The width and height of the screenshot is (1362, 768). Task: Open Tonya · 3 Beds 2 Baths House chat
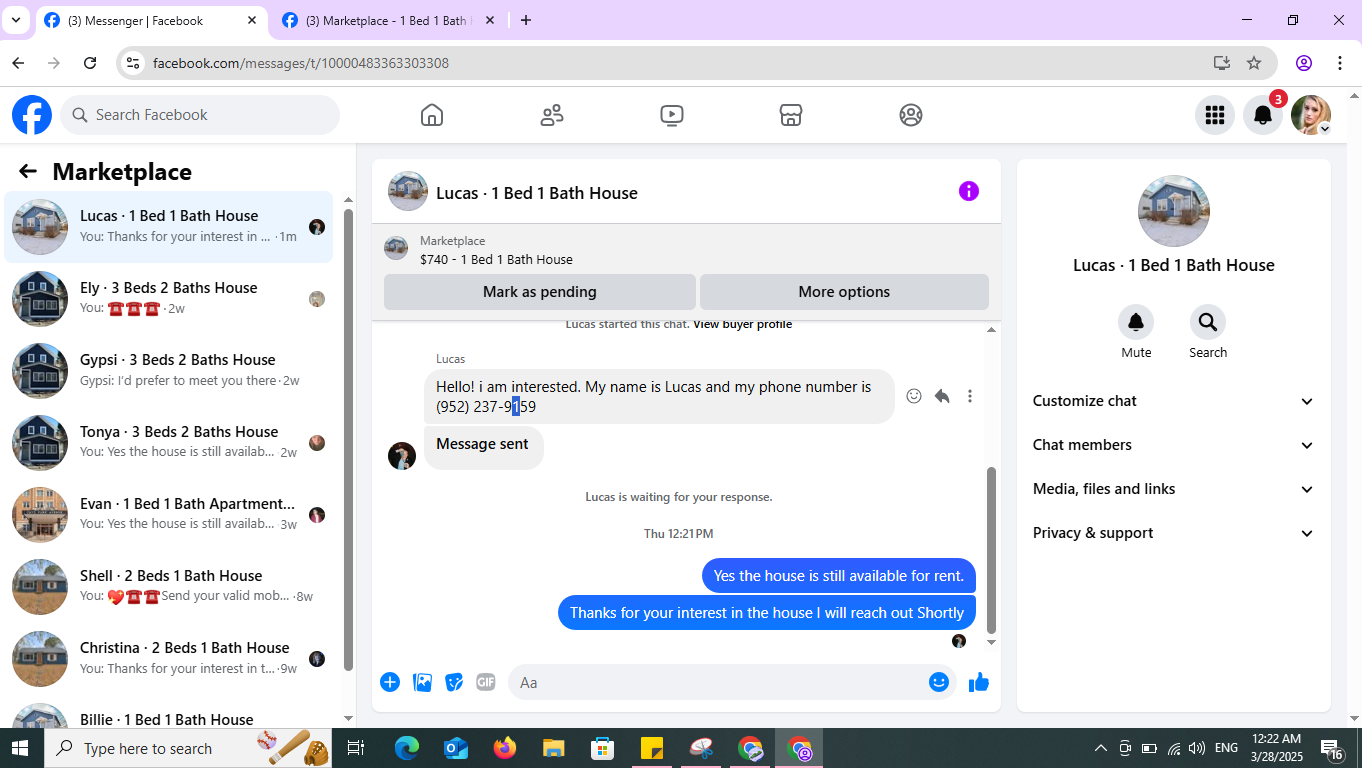169,443
